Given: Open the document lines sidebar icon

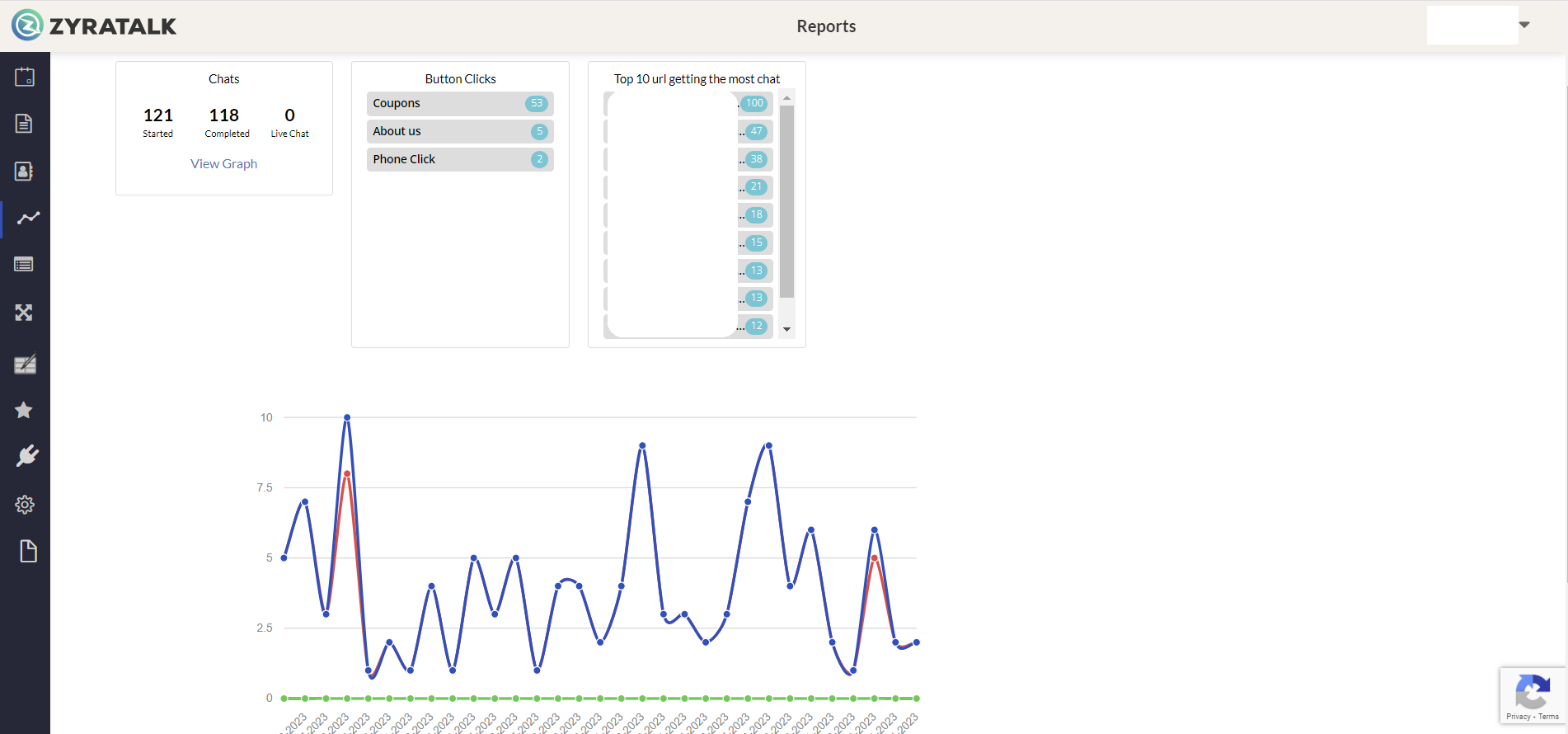Looking at the screenshot, I should pos(24,124).
